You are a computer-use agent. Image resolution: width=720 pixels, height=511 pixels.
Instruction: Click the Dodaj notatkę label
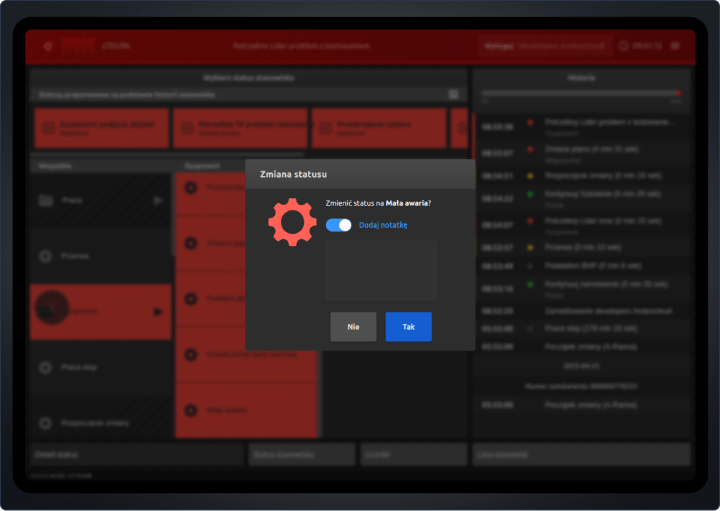coord(383,225)
